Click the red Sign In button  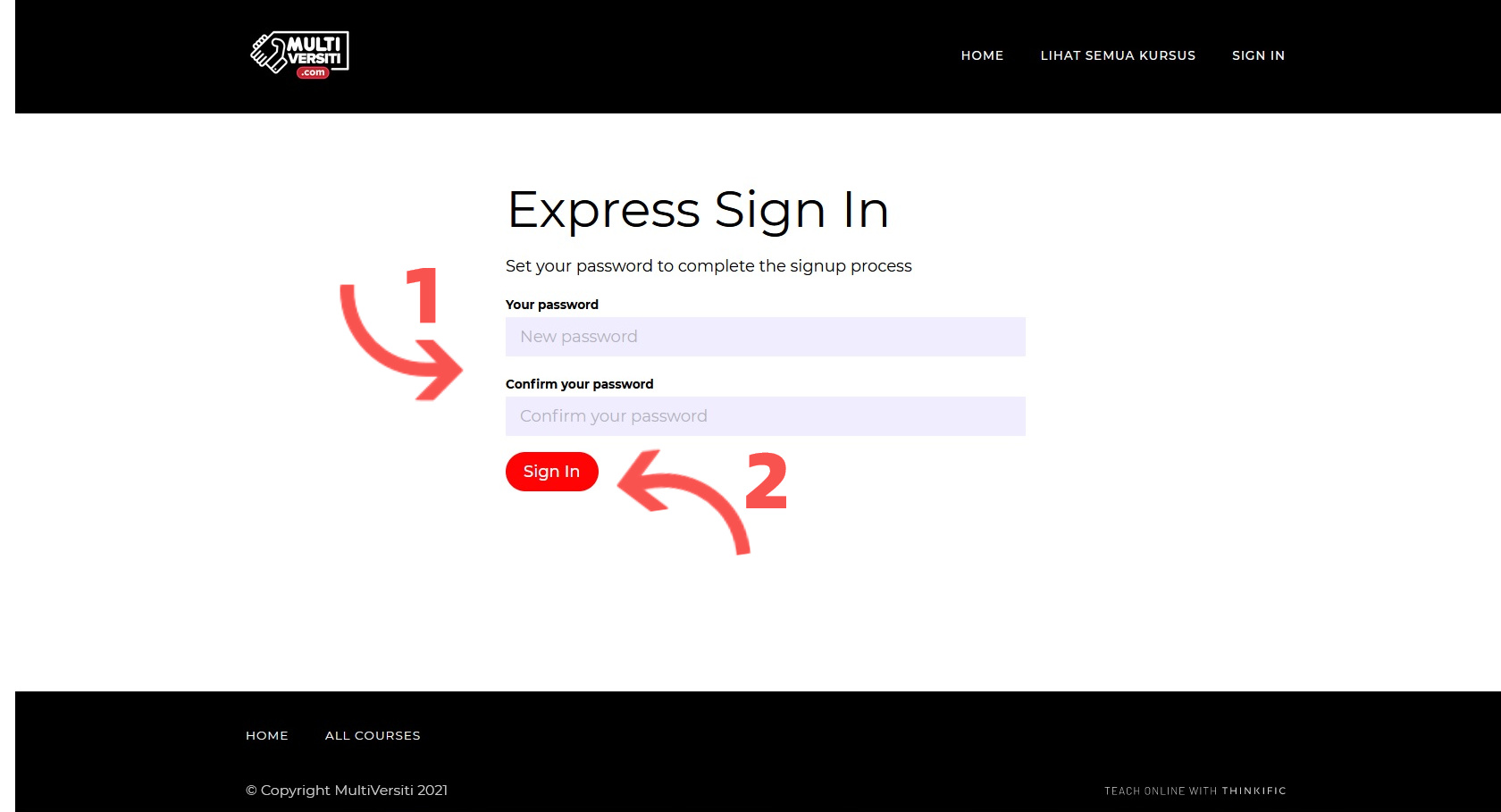click(x=552, y=472)
